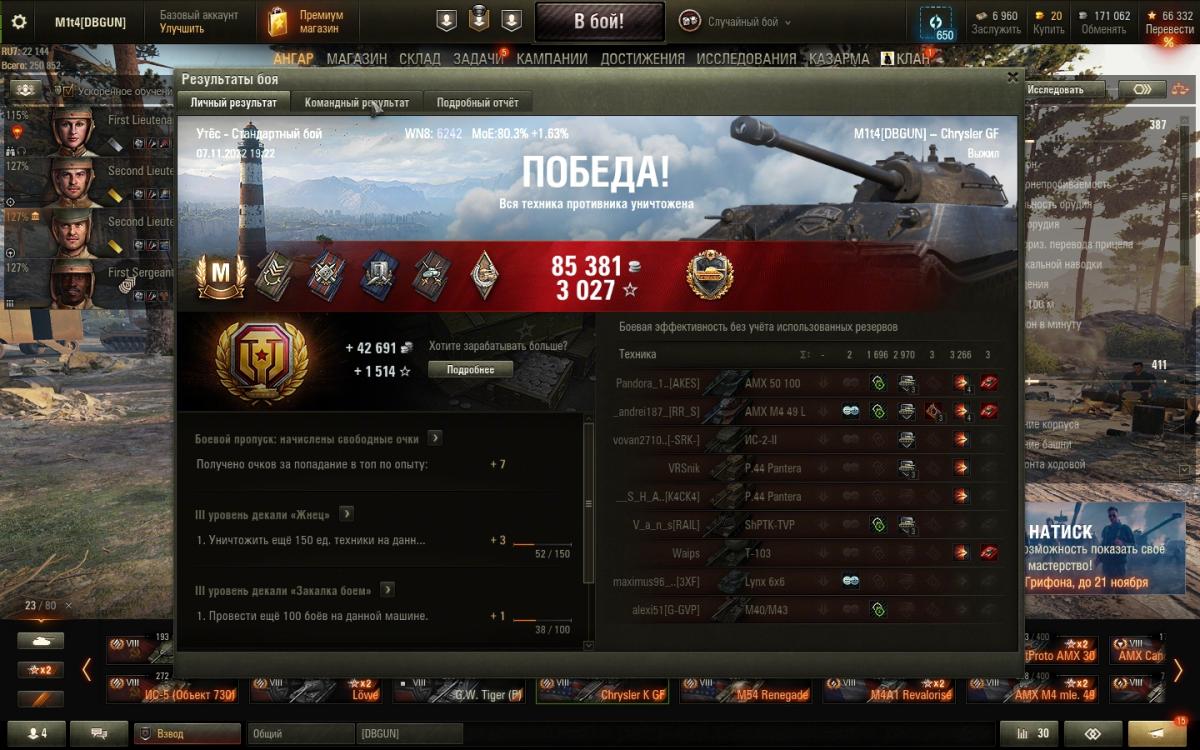This screenshot has height=750, width=1200.
Task: Open the bar-chart session stats icon
Action: pyautogui.click(x=1030, y=733)
